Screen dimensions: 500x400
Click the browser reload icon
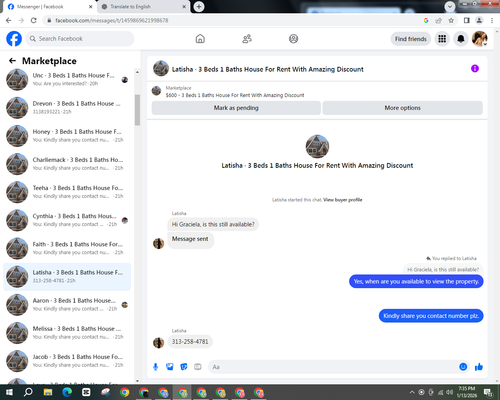coord(34,20)
